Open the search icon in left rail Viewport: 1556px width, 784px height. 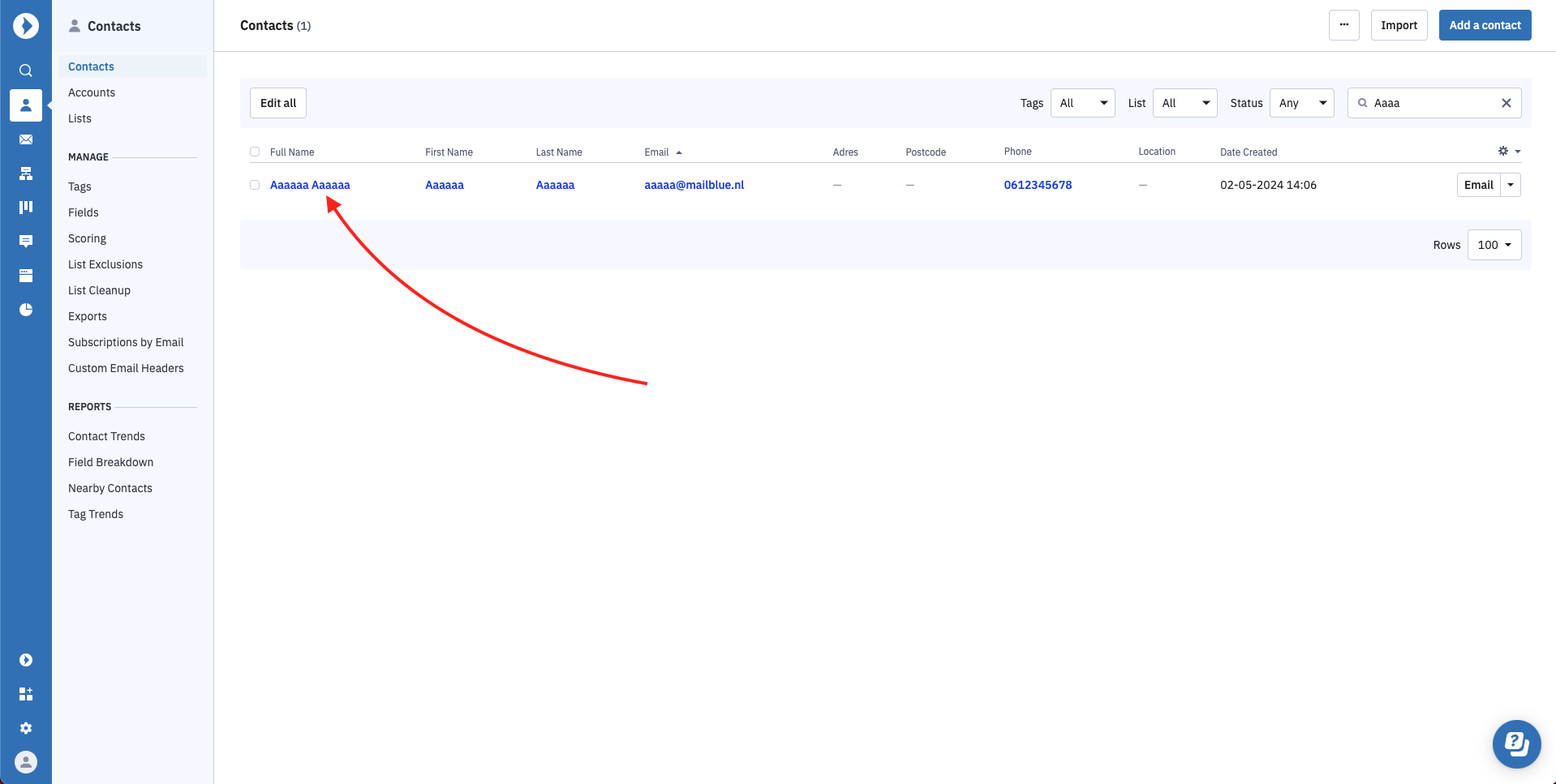26,71
